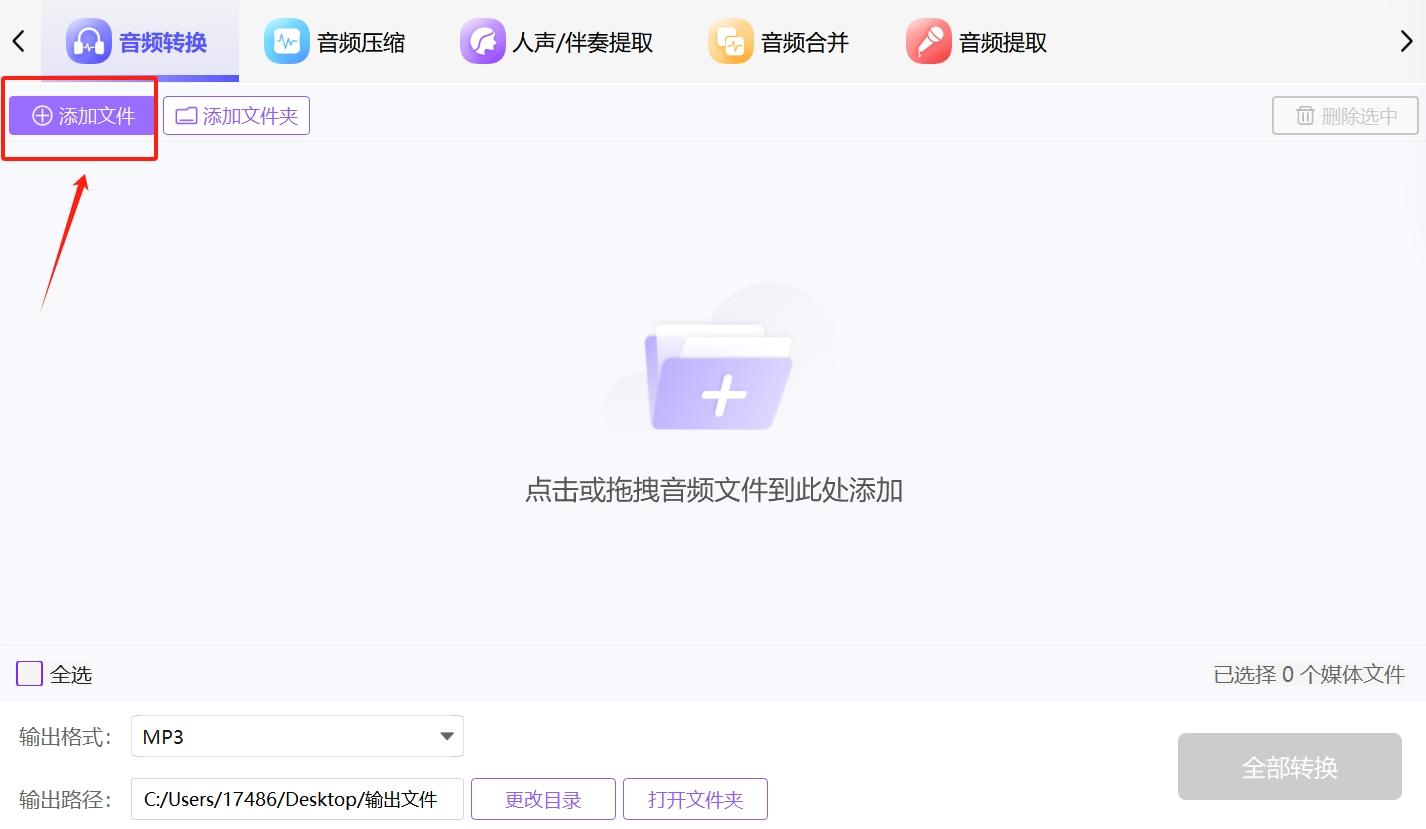The height and width of the screenshot is (829, 1426).
Task: Click the plus icon on 添加文件 button
Action: tap(41, 115)
